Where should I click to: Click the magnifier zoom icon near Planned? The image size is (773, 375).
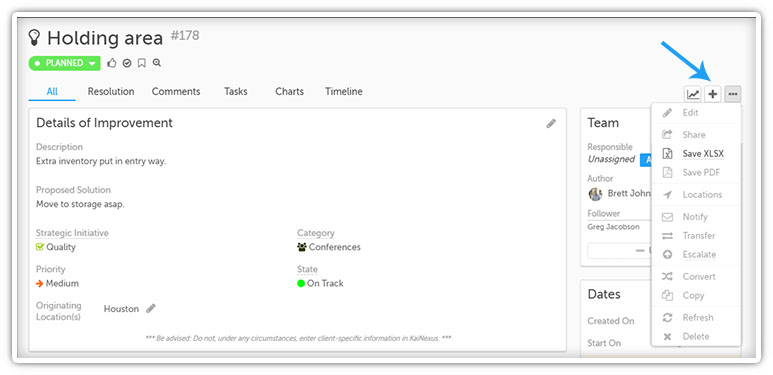pos(157,63)
